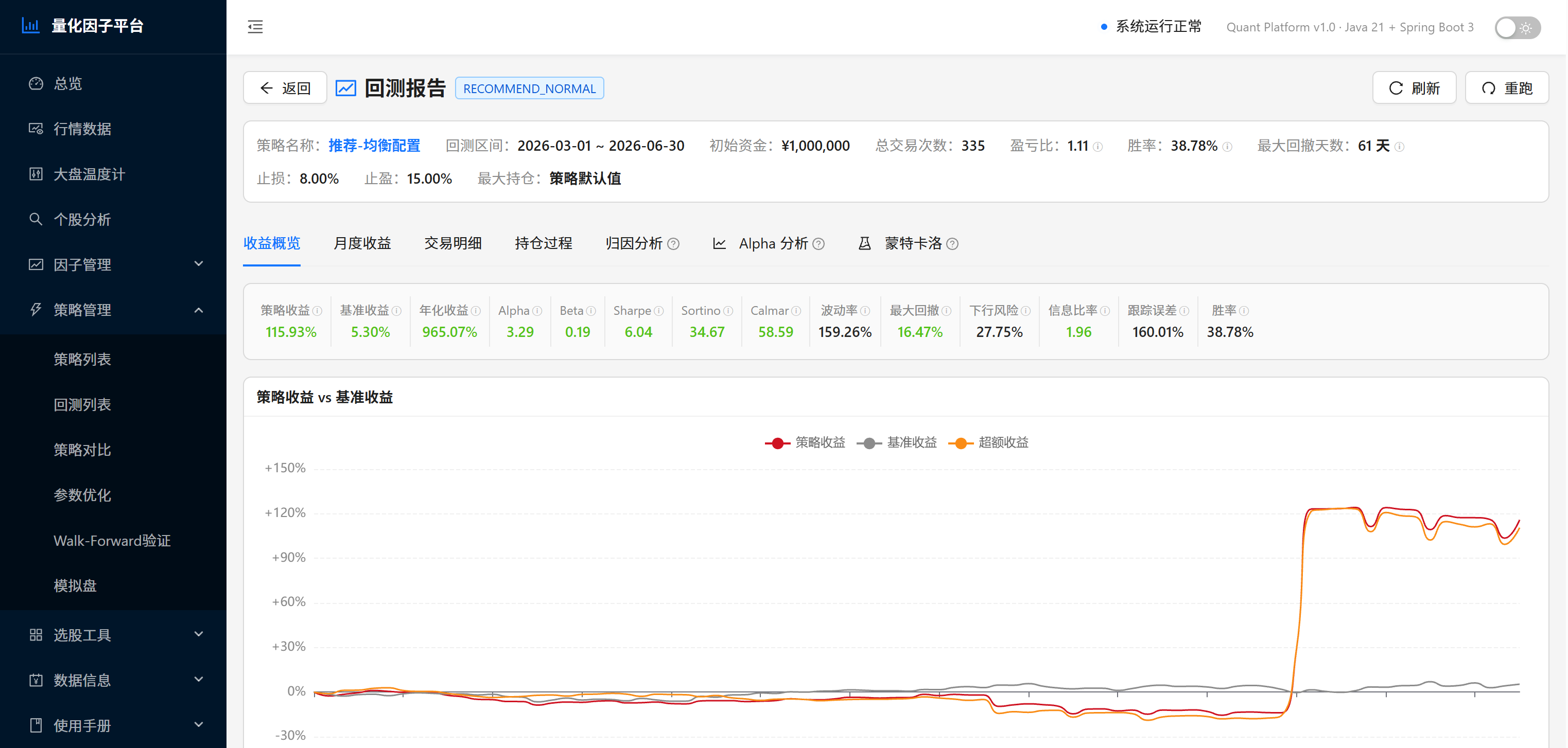The height and width of the screenshot is (748, 1568).
Task: Click the 刷新 refresh button
Action: tap(1414, 88)
